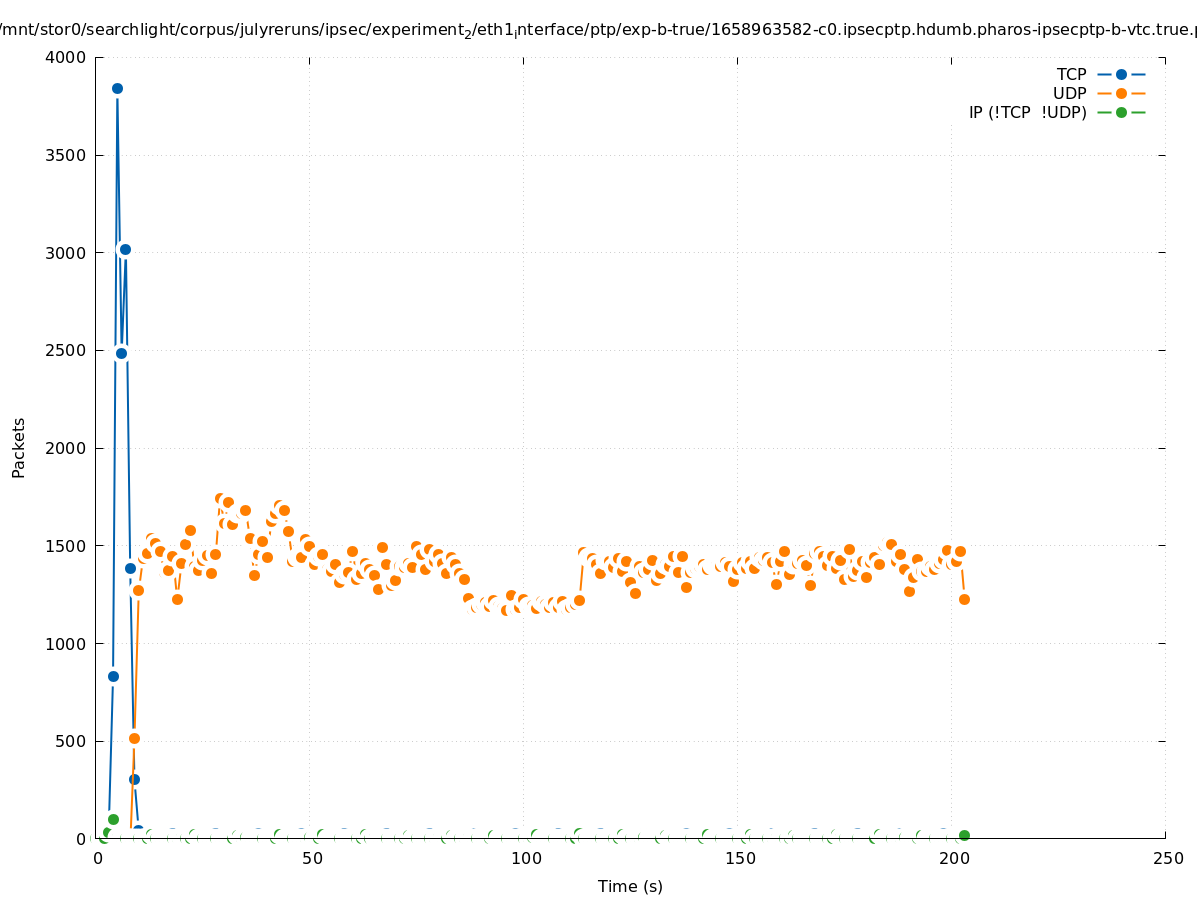This screenshot has height=900, width=1197.
Task: Click the 250 tick on x-axis
Action: [1166, 859]
